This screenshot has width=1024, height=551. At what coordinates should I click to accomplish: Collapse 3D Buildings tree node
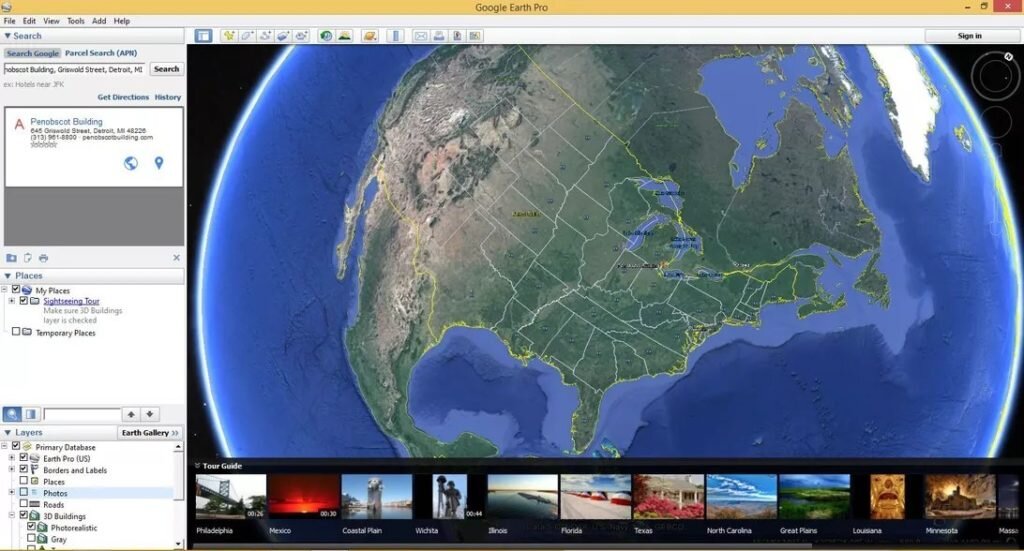point(12,515)
